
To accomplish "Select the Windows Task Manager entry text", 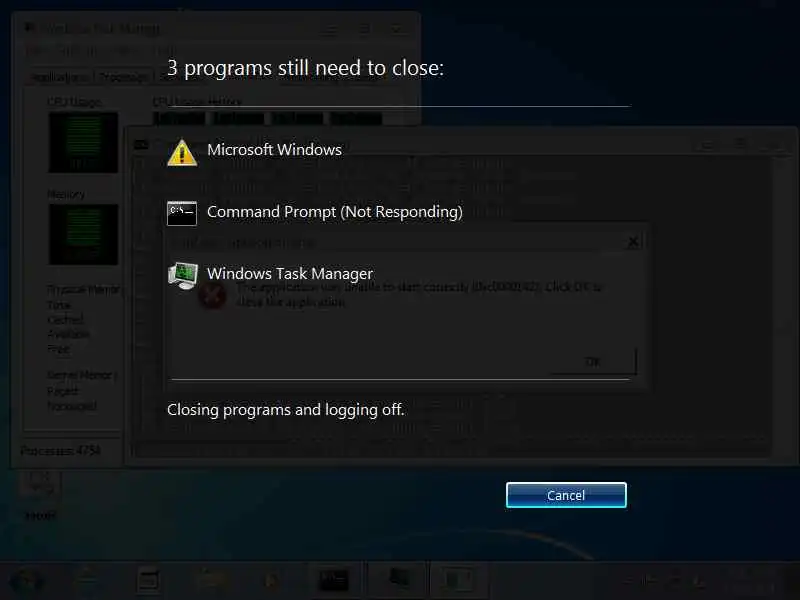I will (290, 274).
